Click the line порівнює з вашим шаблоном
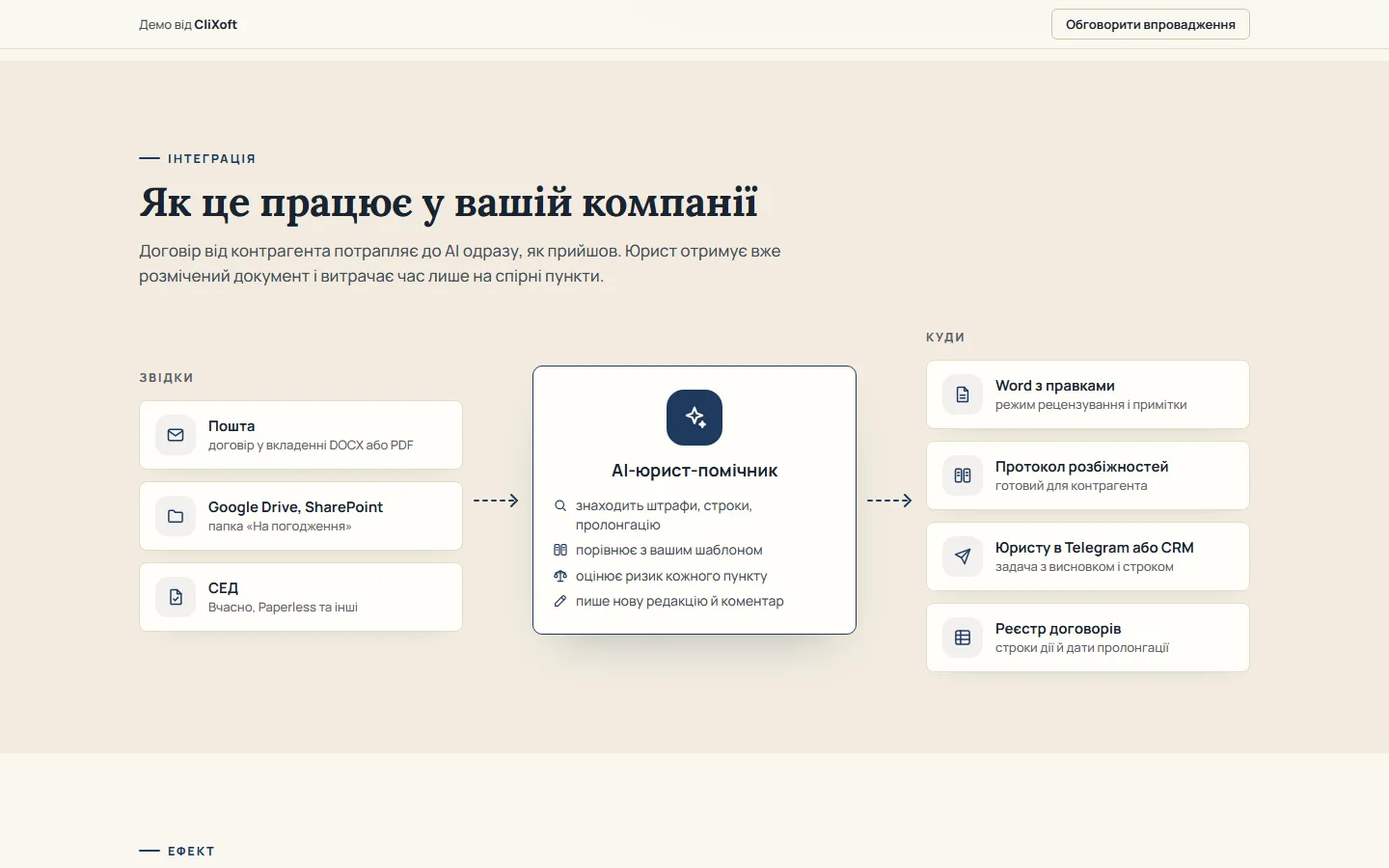Viewport: 1389px width, 868px height. (668, 550)
